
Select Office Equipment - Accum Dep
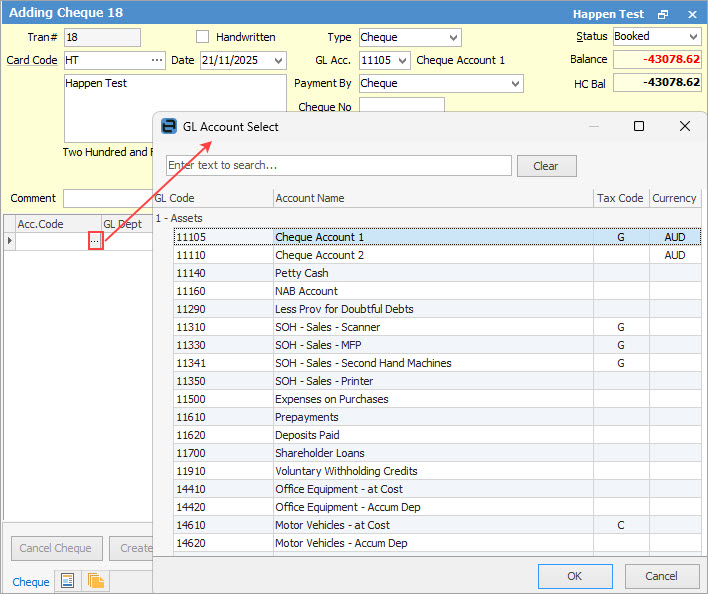(x=437, y=508)
